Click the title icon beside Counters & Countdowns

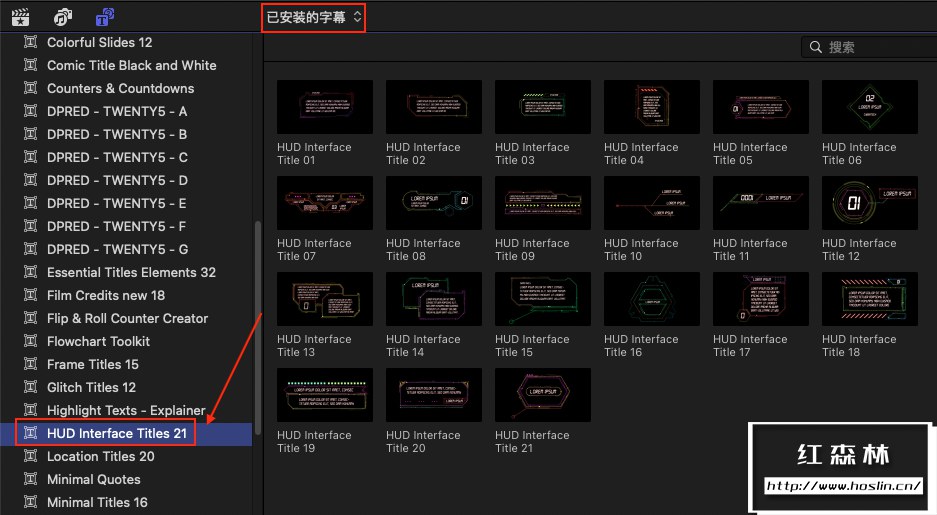coord(30,88)
